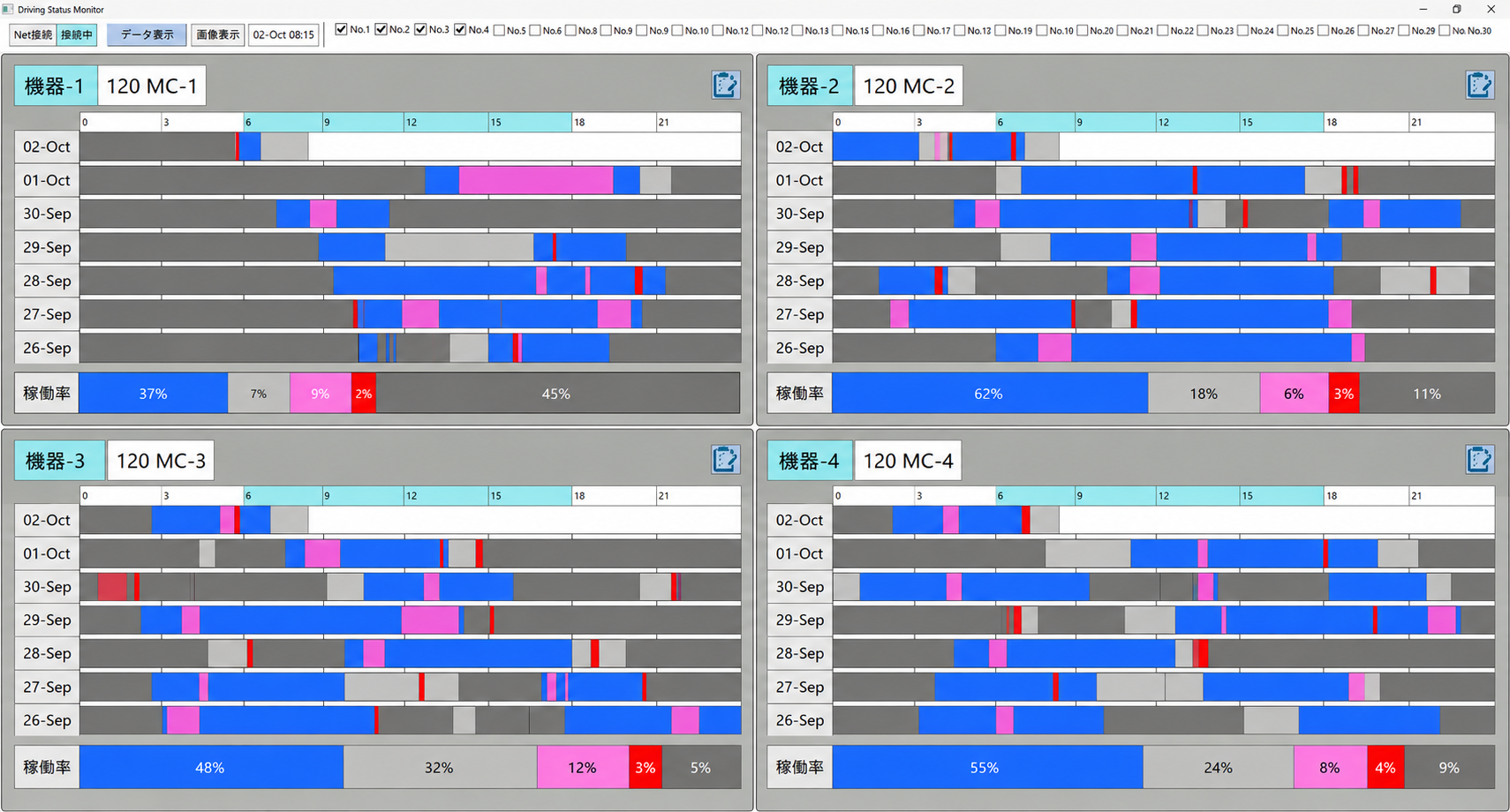Click the Driving Status Monitor app icon

tap(8, 9)
